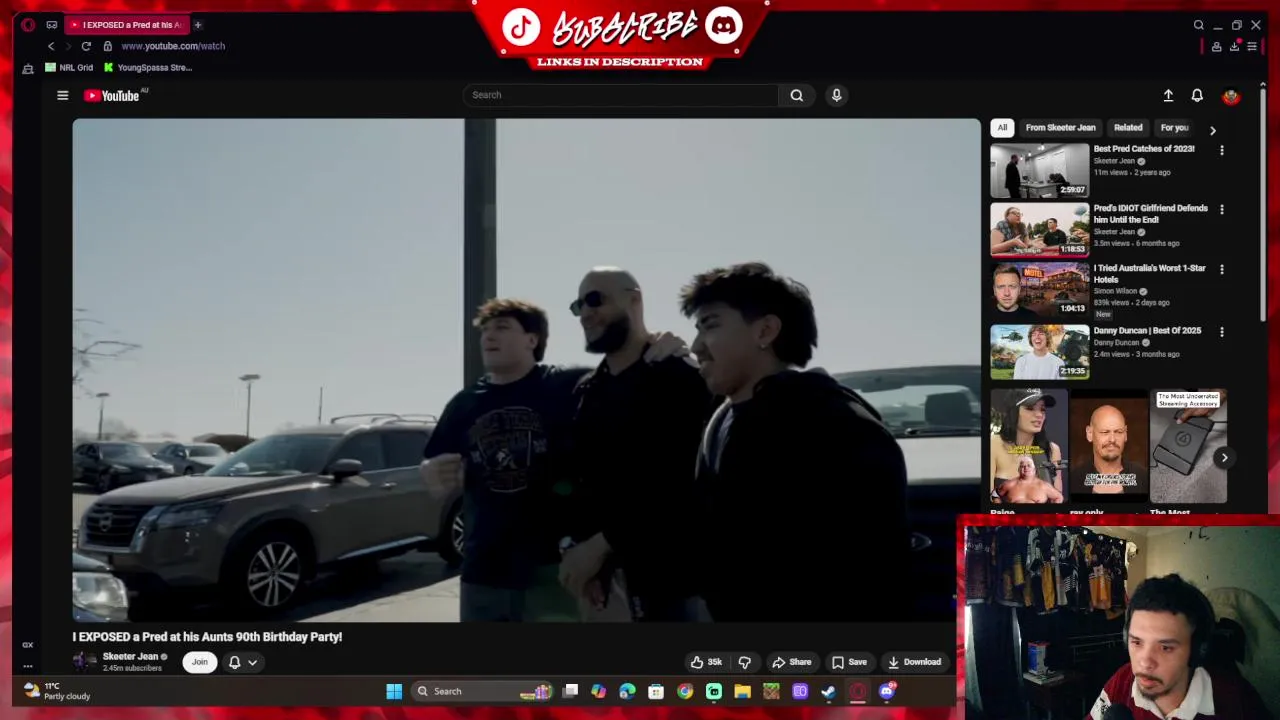Open options for Best Pred Catches of 2023
This screenshot has width=1280, height=720.
point(1221,150)
